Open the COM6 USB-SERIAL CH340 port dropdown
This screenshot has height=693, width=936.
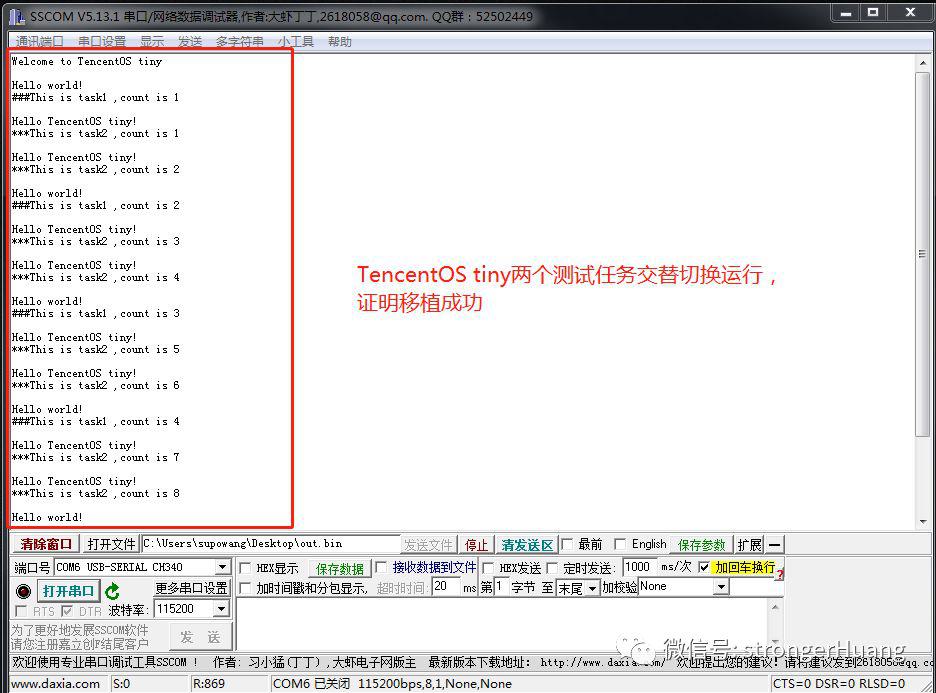pos(222,566)
